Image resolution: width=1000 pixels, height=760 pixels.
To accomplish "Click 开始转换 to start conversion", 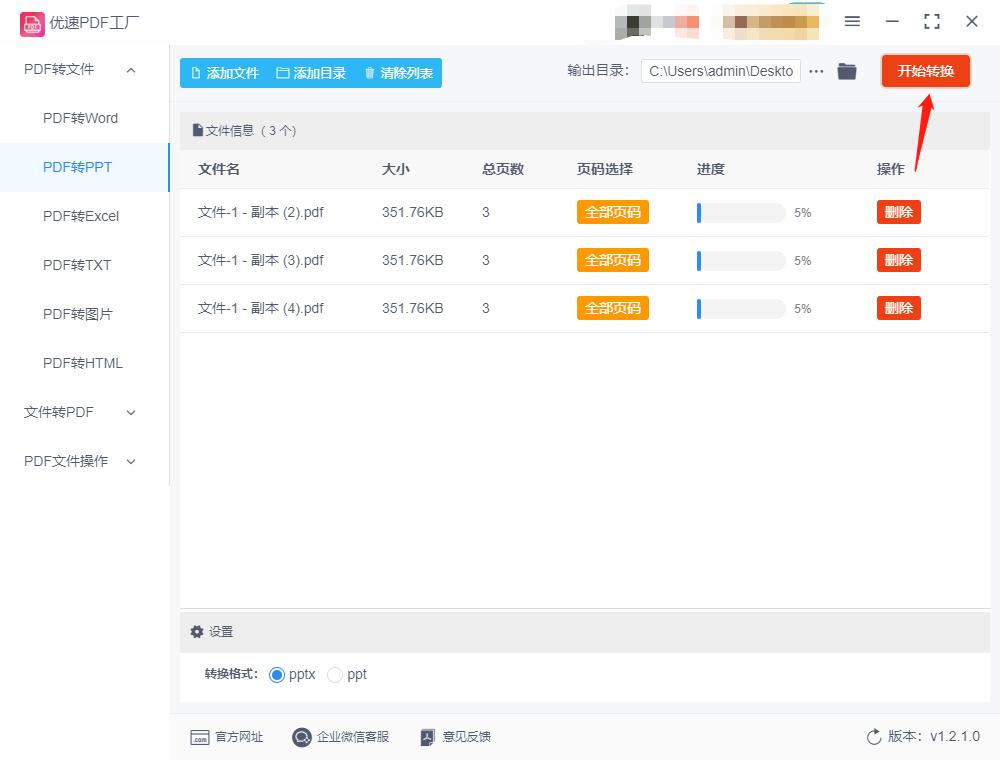I will click(926, 71).
